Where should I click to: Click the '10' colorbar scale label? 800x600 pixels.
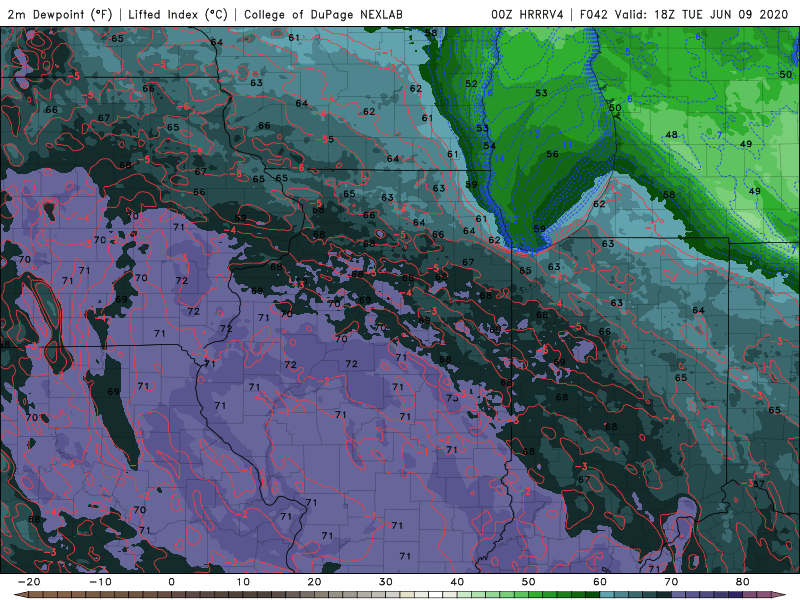[243, 582]
